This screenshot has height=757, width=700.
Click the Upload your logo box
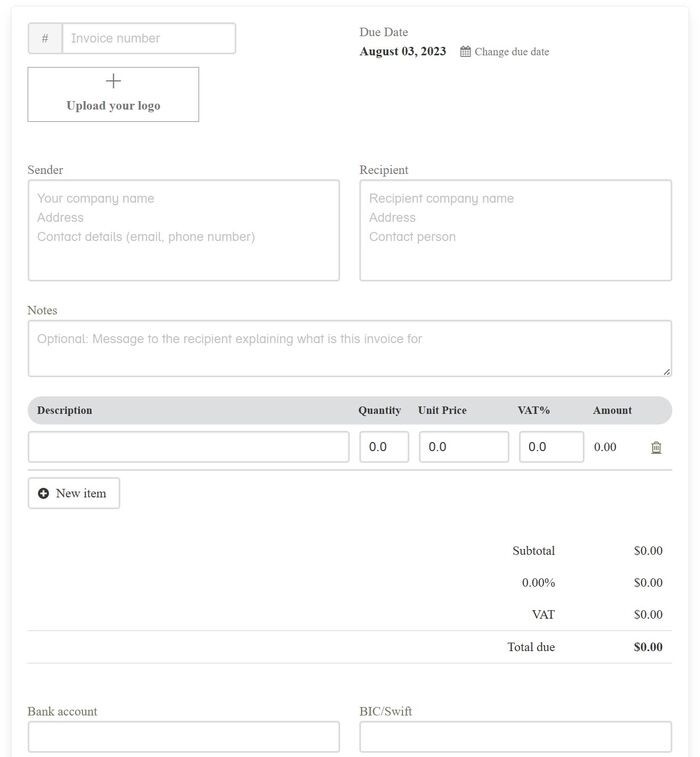[113, 95]
